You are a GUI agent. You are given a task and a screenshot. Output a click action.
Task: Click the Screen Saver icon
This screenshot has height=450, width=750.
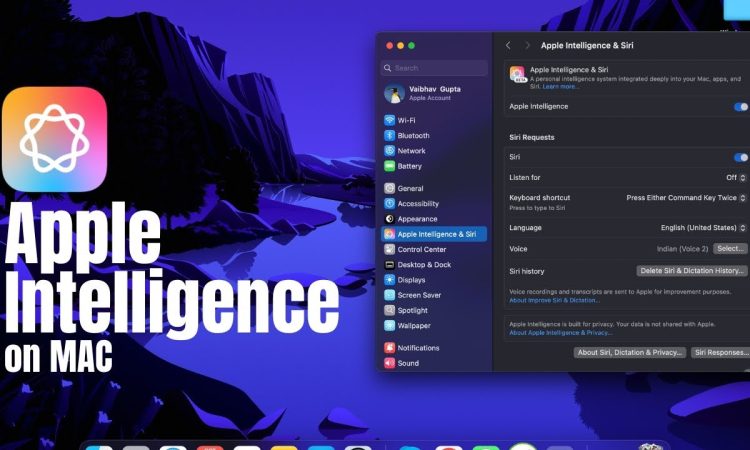pyautogui.click(x=389, y=295)
